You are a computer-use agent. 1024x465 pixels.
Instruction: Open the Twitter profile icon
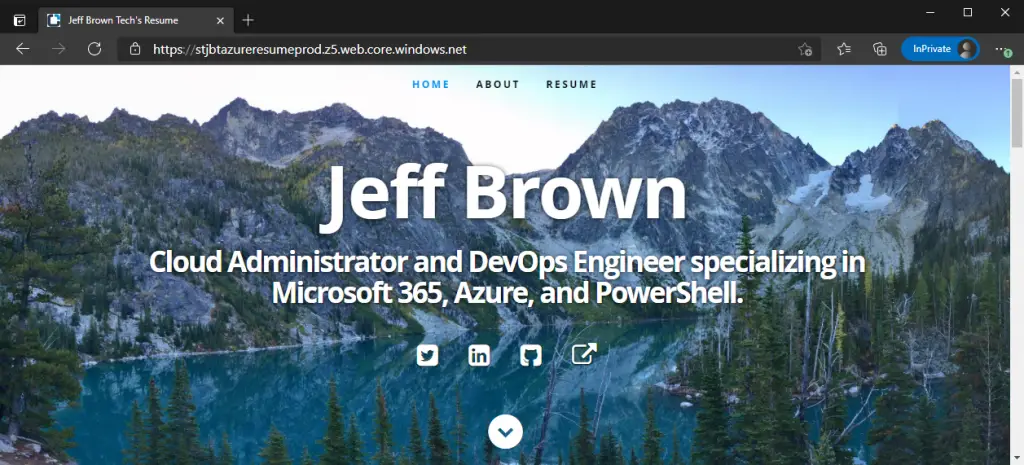[x=427, y=355]
